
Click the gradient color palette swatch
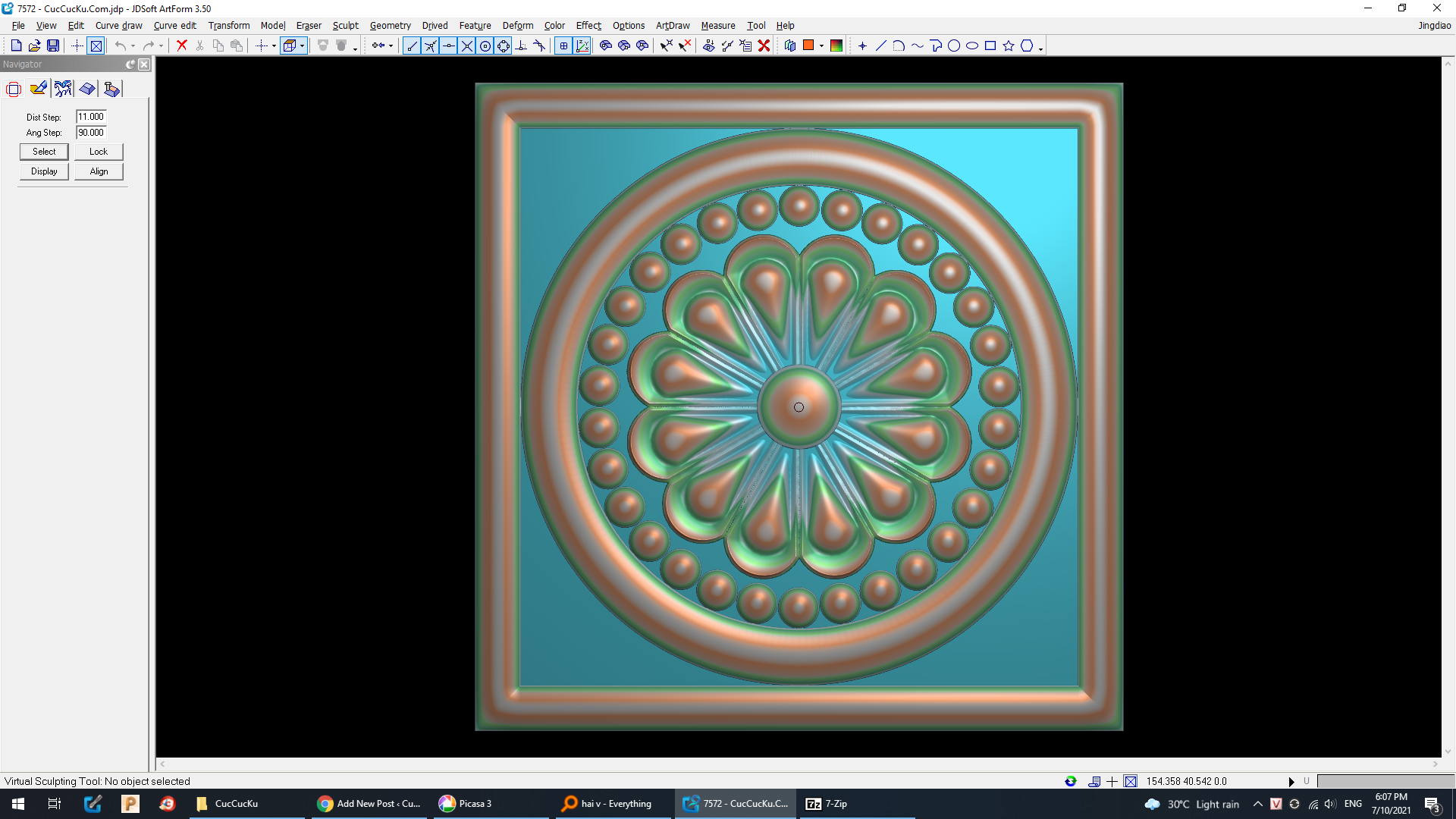pyautogui.click(x=836, y=45)
